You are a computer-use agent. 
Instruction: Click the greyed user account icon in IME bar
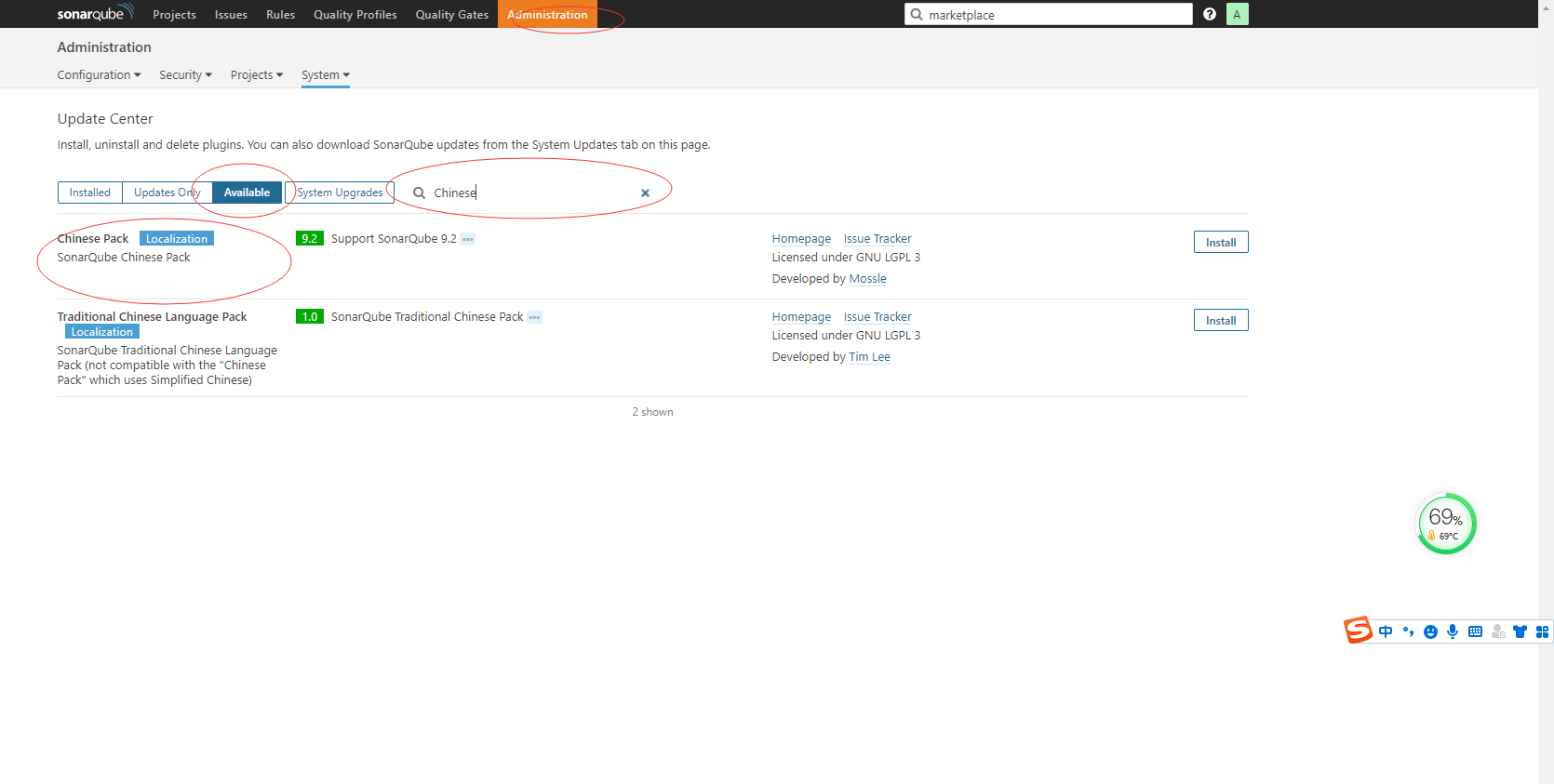point(1498,631)
